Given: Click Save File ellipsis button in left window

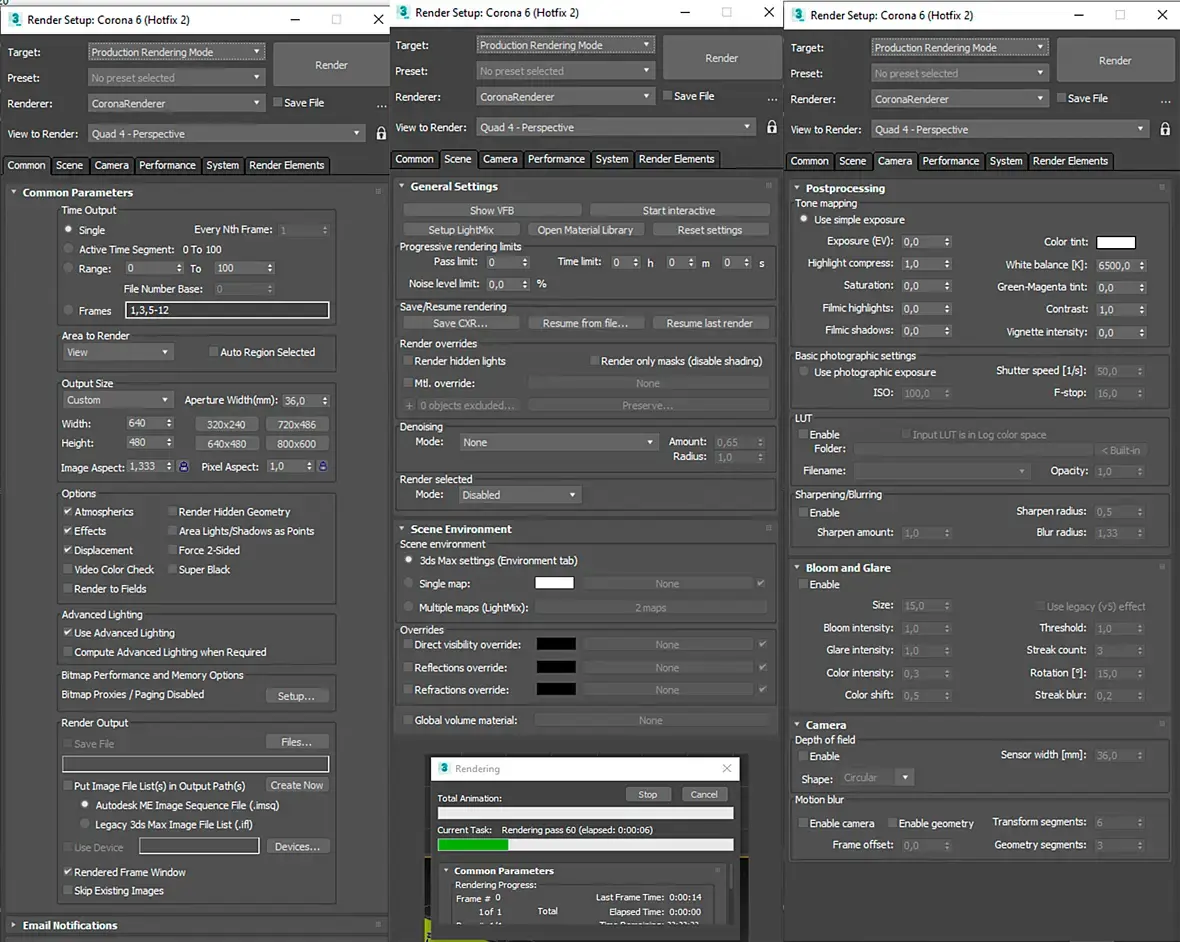Looking at the screenshot, I should pyautogui.click(x=382, y=106).
